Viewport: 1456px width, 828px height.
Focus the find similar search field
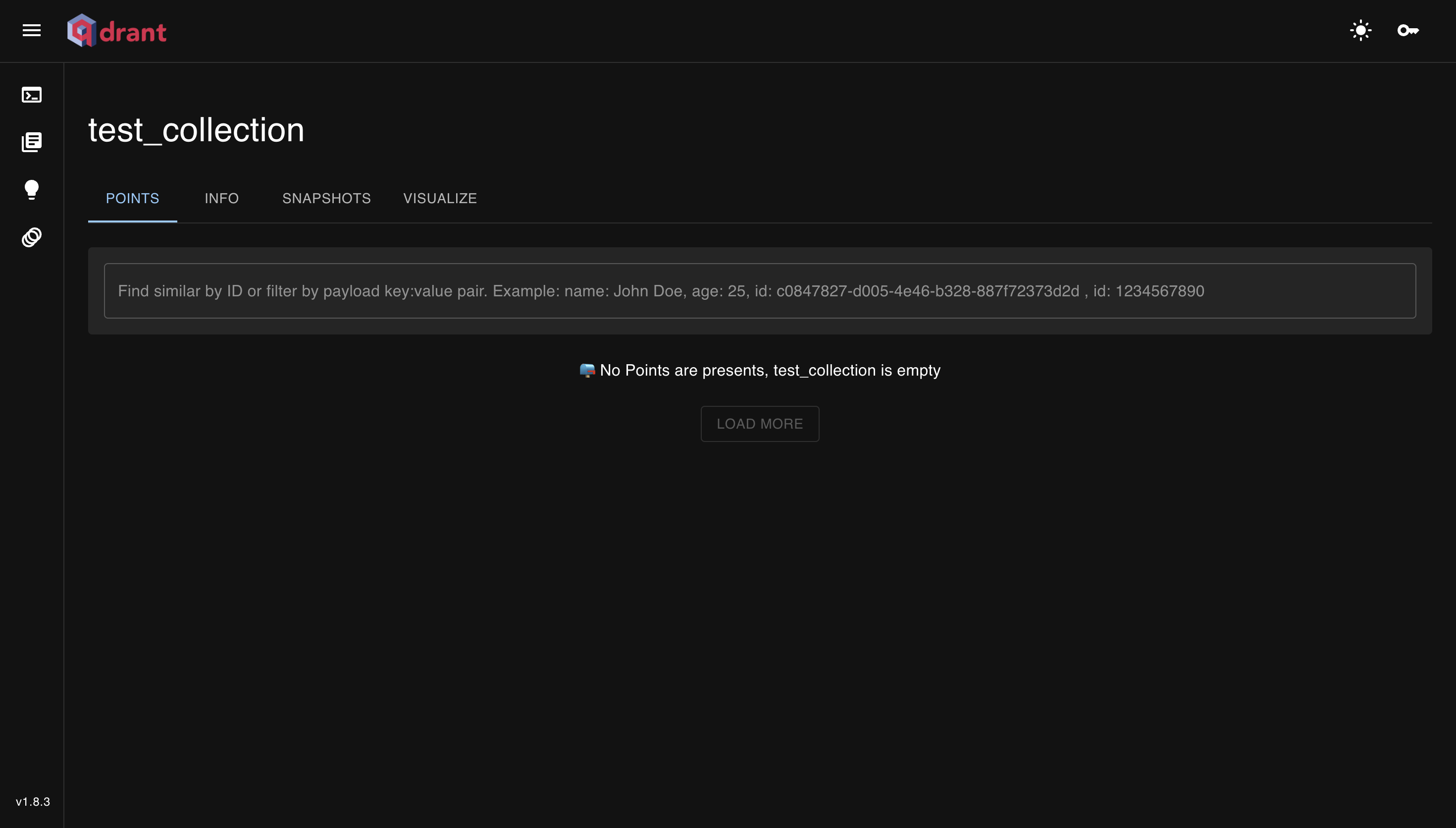[x=760, y=290]
